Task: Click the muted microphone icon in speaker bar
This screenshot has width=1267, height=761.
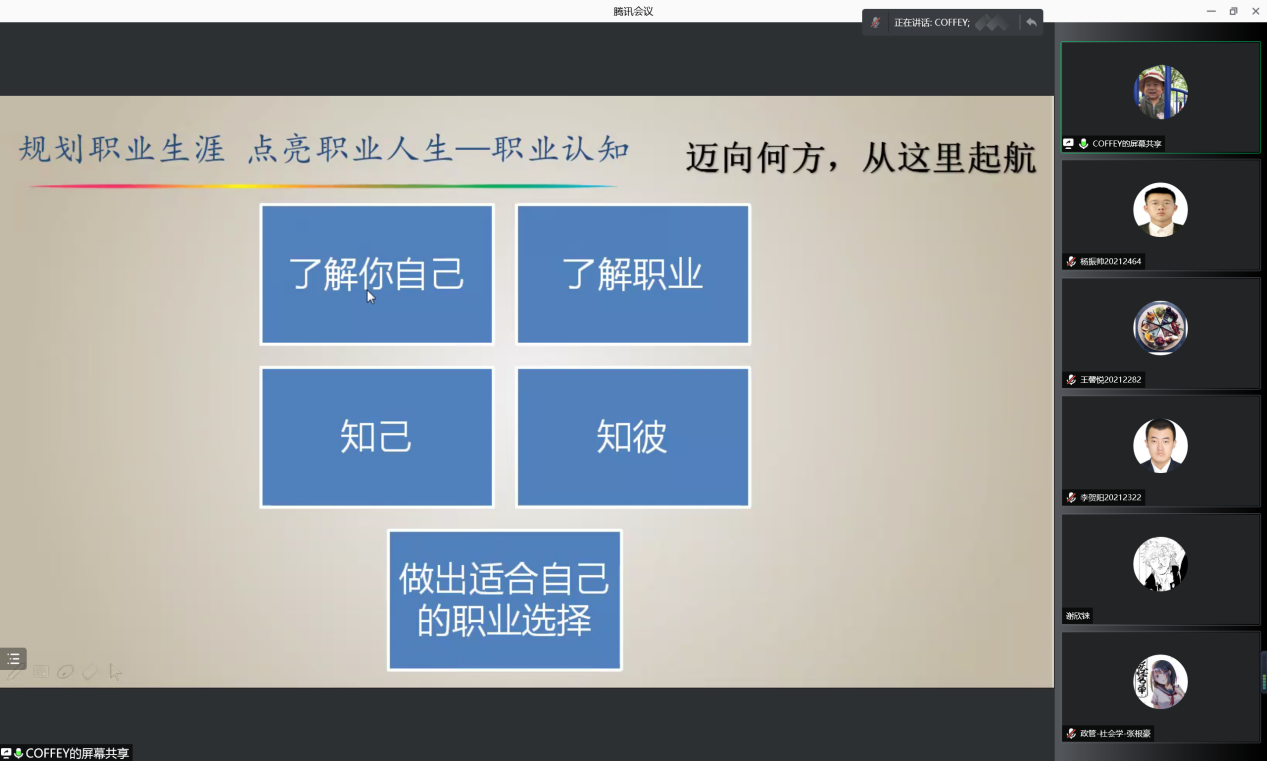Action: [876, 22]
